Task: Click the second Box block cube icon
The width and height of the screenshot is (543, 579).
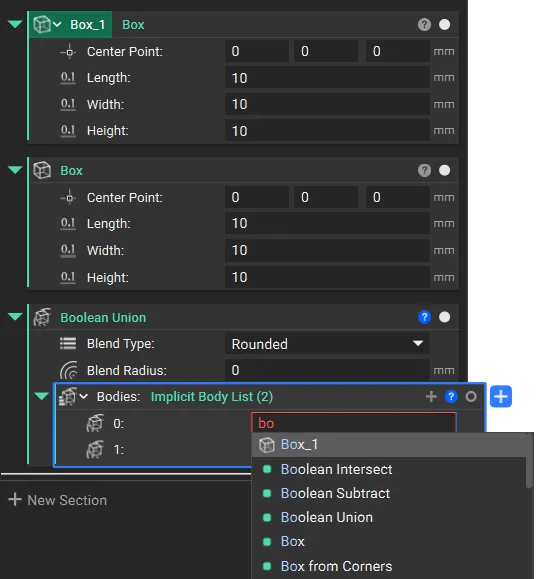Action: (42, 170)
